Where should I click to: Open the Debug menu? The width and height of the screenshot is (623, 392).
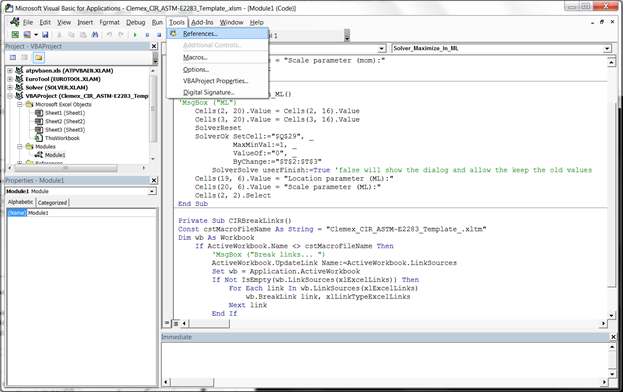(135, 22)
